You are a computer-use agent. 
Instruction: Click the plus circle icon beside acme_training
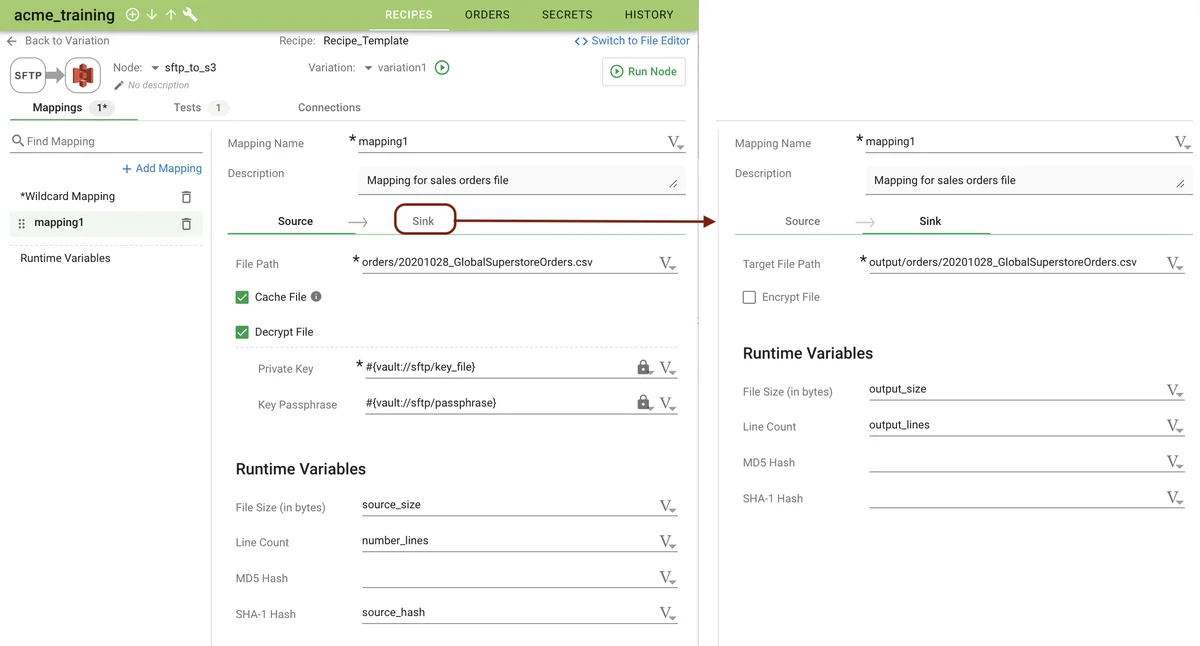point(132,15)
